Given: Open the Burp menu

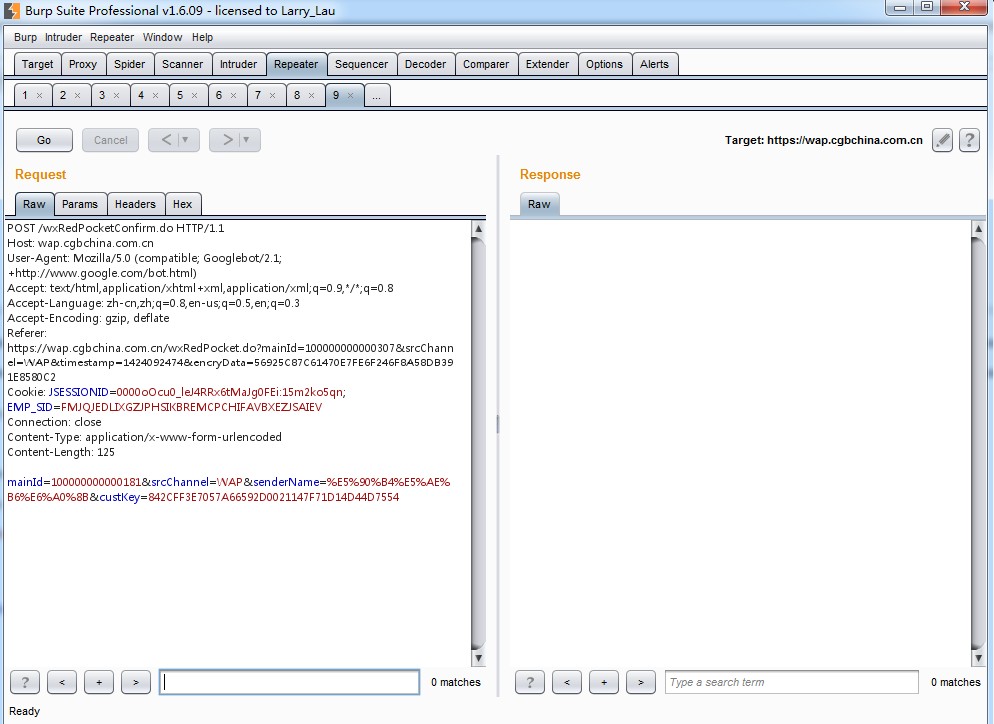Looking at the screenshot, I should tap(25, 37).
